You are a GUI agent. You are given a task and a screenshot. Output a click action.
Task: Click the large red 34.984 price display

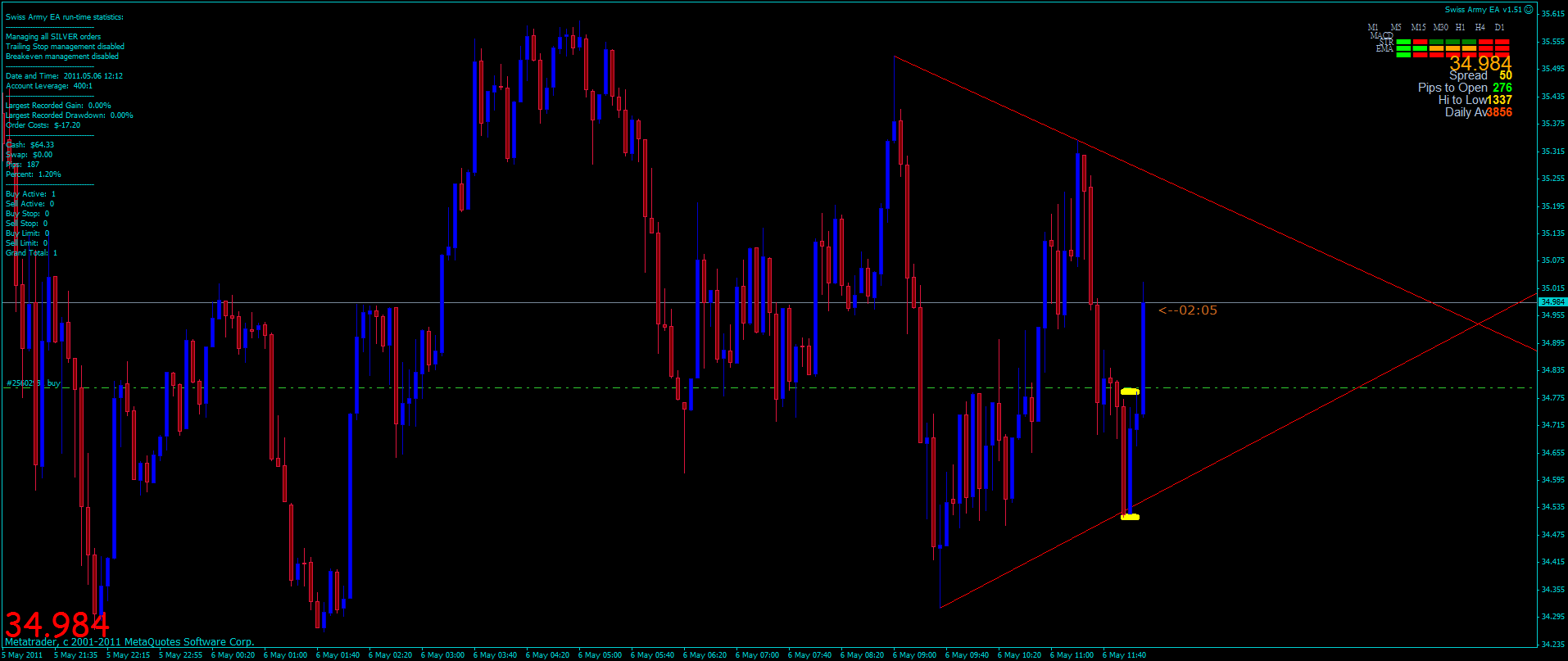(57, 625)
